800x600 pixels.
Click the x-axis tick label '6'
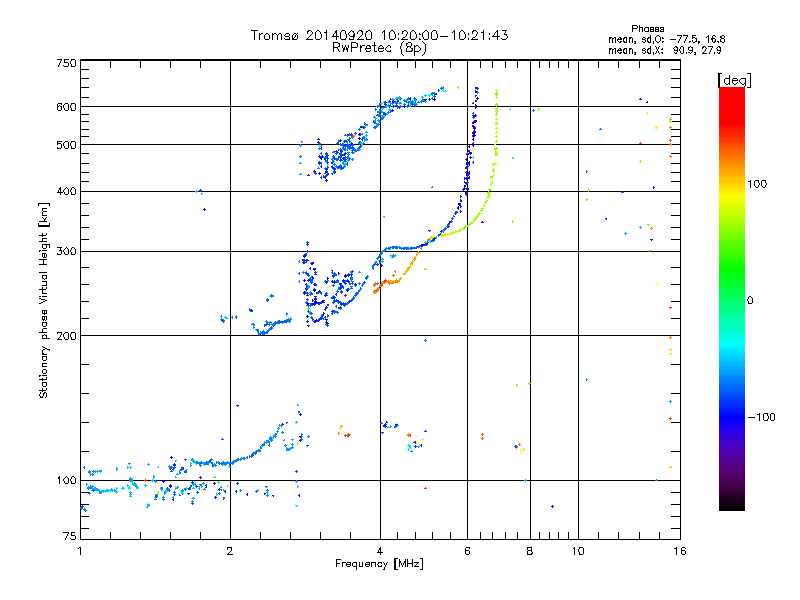[467, 551]
